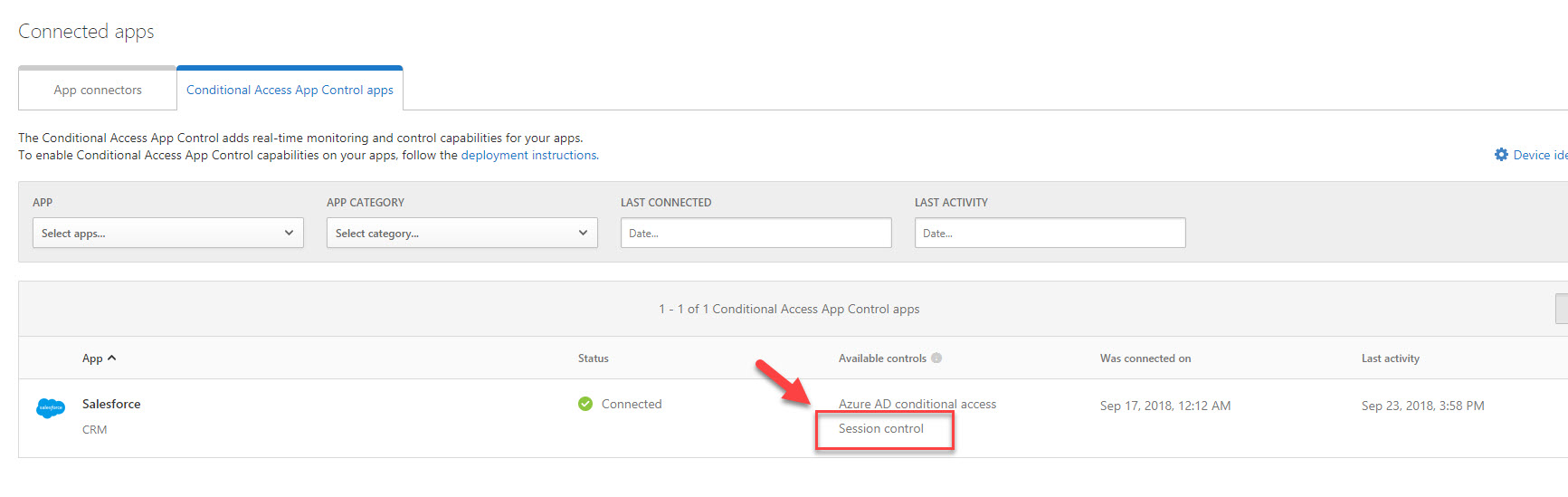Expand the Select category dropdown

462,233
